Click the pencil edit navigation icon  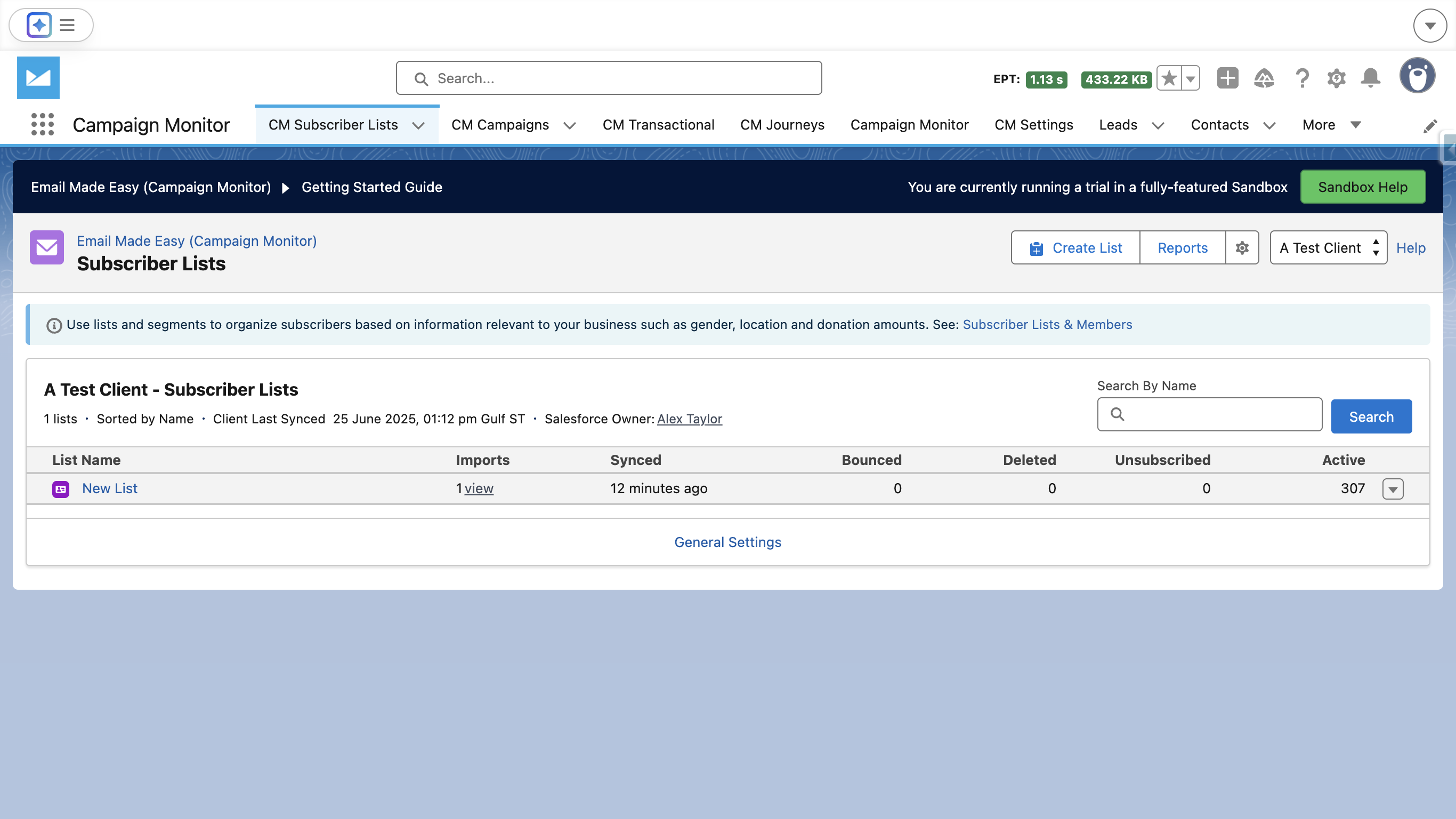coord(1430,126)
